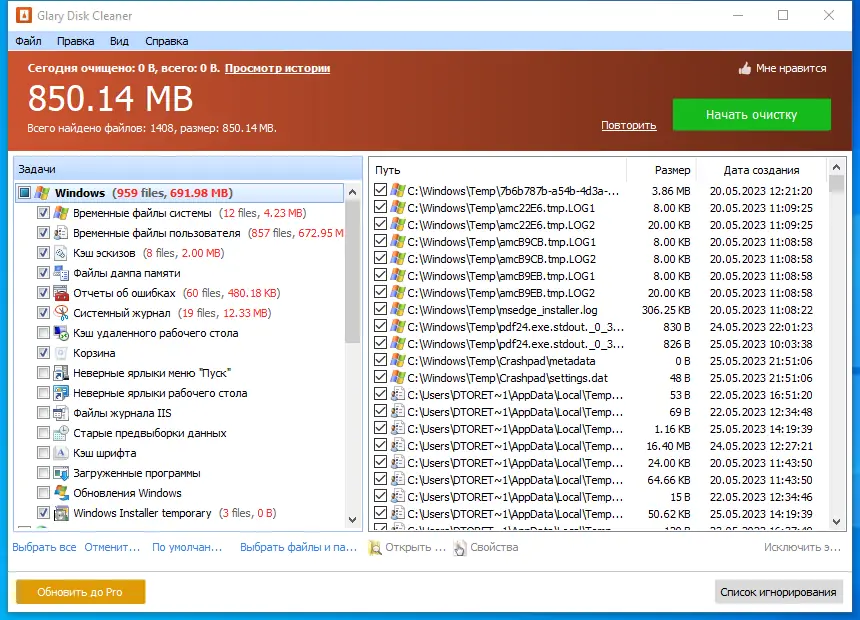Sort by the Путь column header
Viewport: 860px width, 620px height.
(x=498, y=170)
